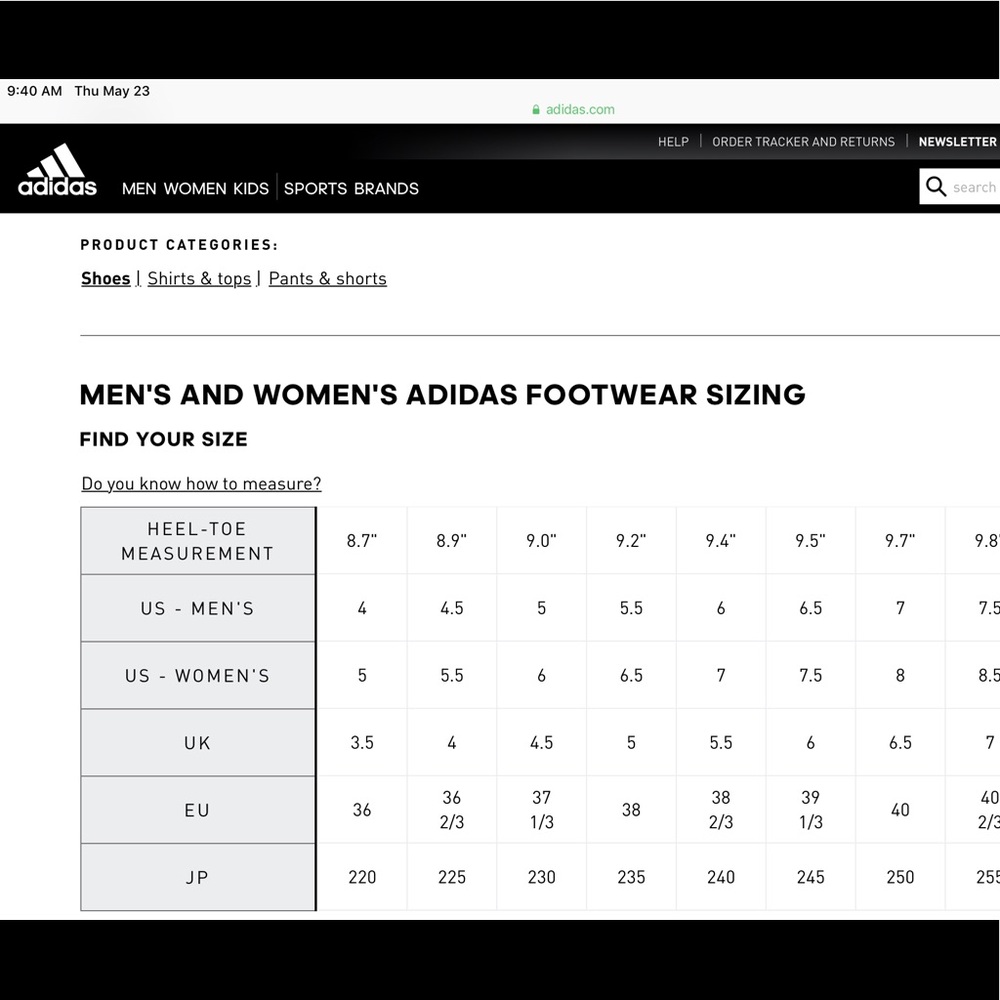Image resolution: width=1000 pixels, height=1000 pixels.
Task: Select Shirts & tops category
Action: [x=199, y=279]
